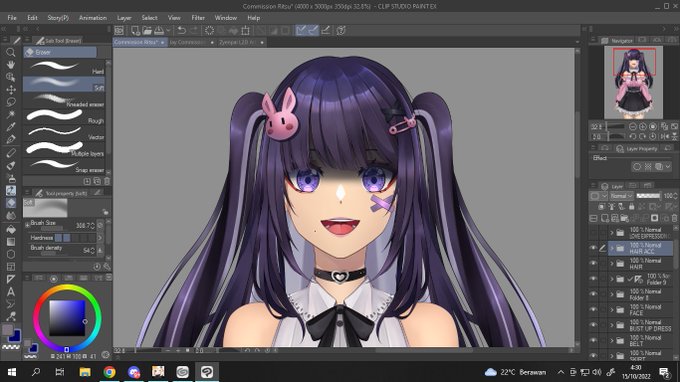680x382 pixels.
Task: Show the LOVE EXPRESSION layer folder
Action: pyautogui.click(x=593, y=233)
